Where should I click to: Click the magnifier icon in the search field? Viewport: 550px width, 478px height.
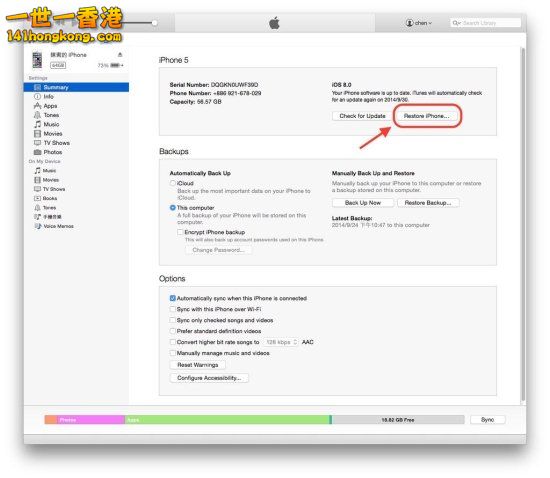tap(456, 23)
